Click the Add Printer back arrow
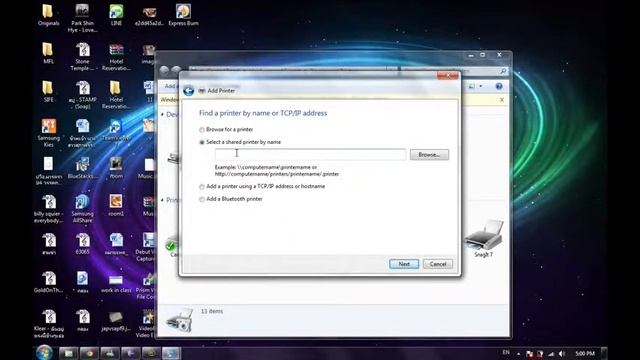The width and height of the screenshot is (640, 360). tap(188, 91)
